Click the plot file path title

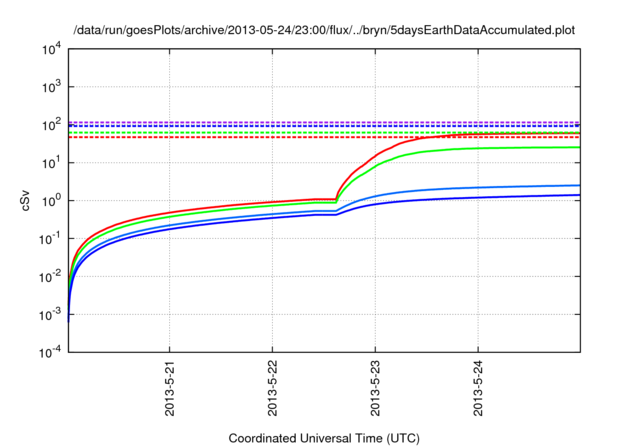[x=324, y=30]
